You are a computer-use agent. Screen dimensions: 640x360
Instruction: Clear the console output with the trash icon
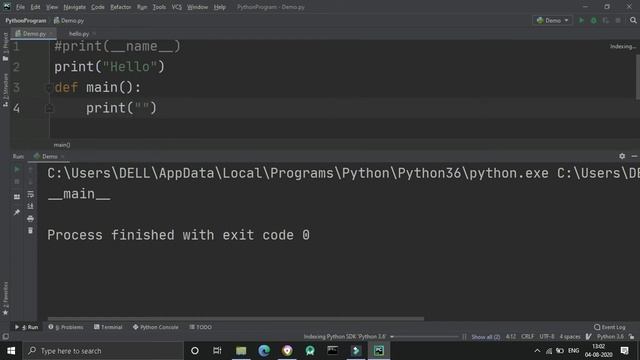pyautogui.click(x=30, y=231)
